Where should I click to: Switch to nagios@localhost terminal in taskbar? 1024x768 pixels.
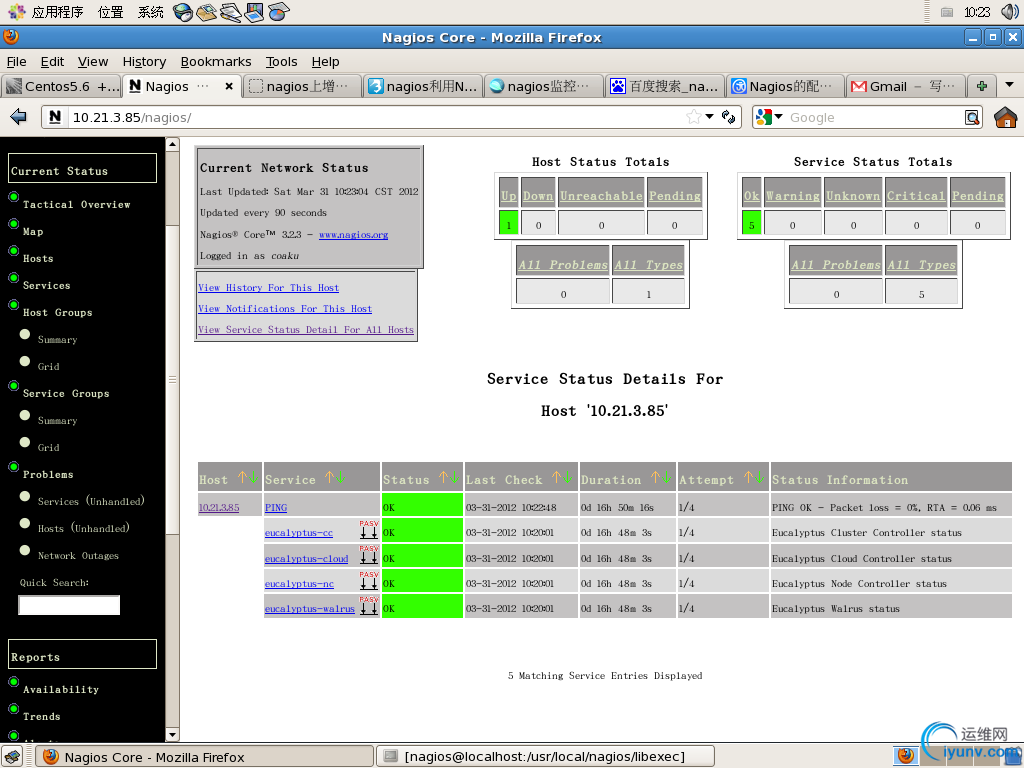[545, 756]
